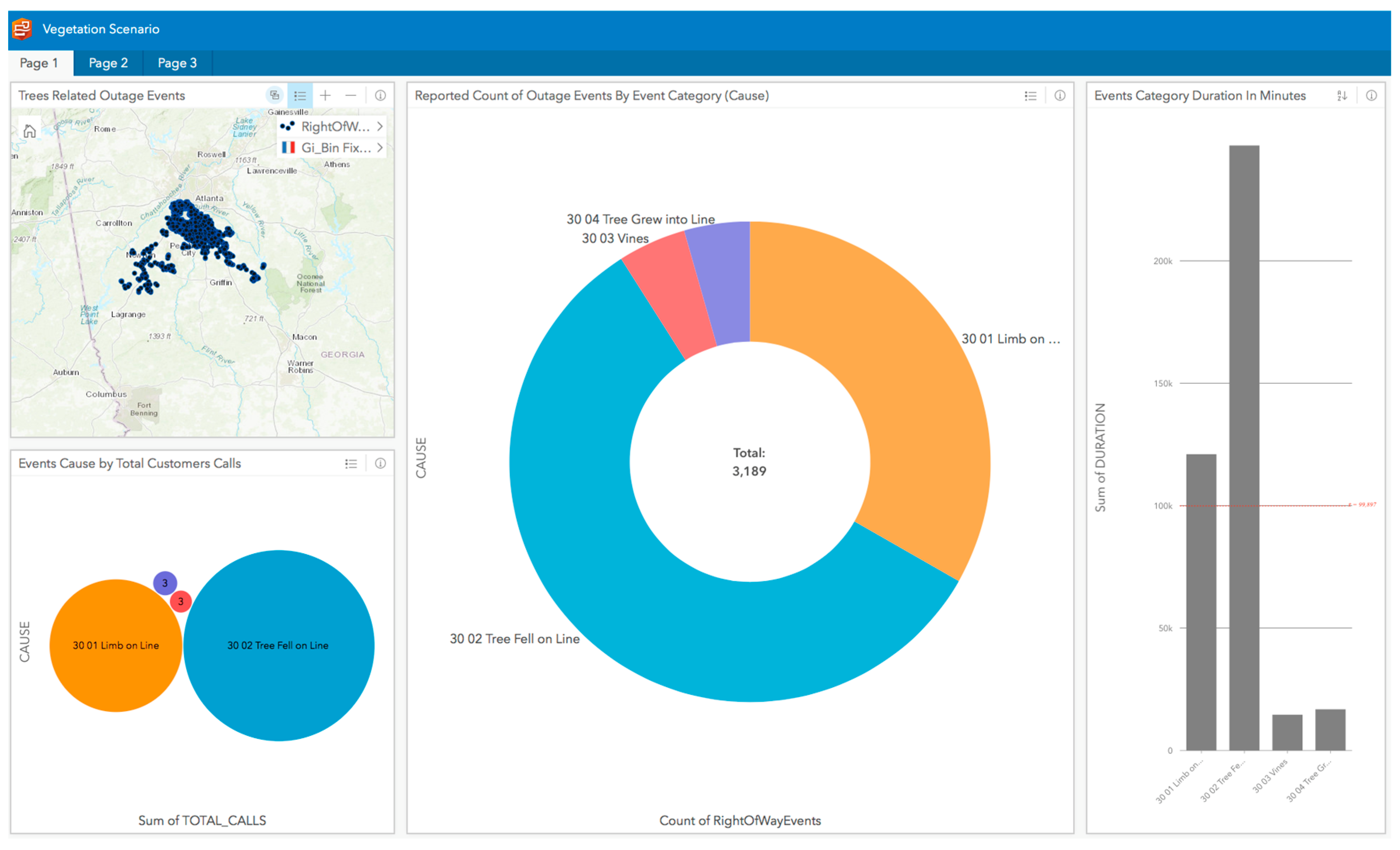Image resolution: width=1400 pixels, height=850 pixels.
Task: Switch to the Page 3 tab
Action: [x=177, y=63]
